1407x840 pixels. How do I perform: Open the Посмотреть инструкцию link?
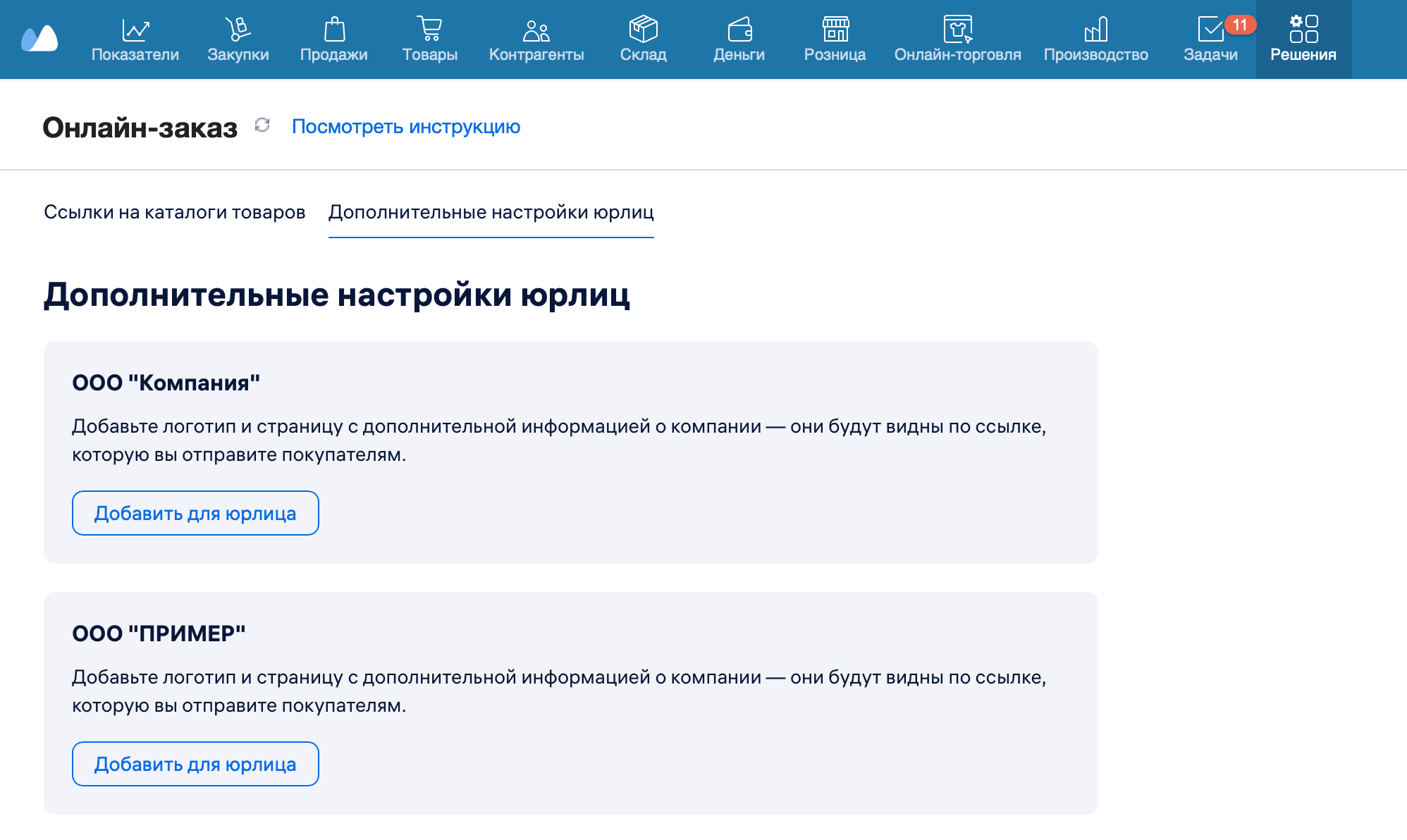tap(406, 127)
